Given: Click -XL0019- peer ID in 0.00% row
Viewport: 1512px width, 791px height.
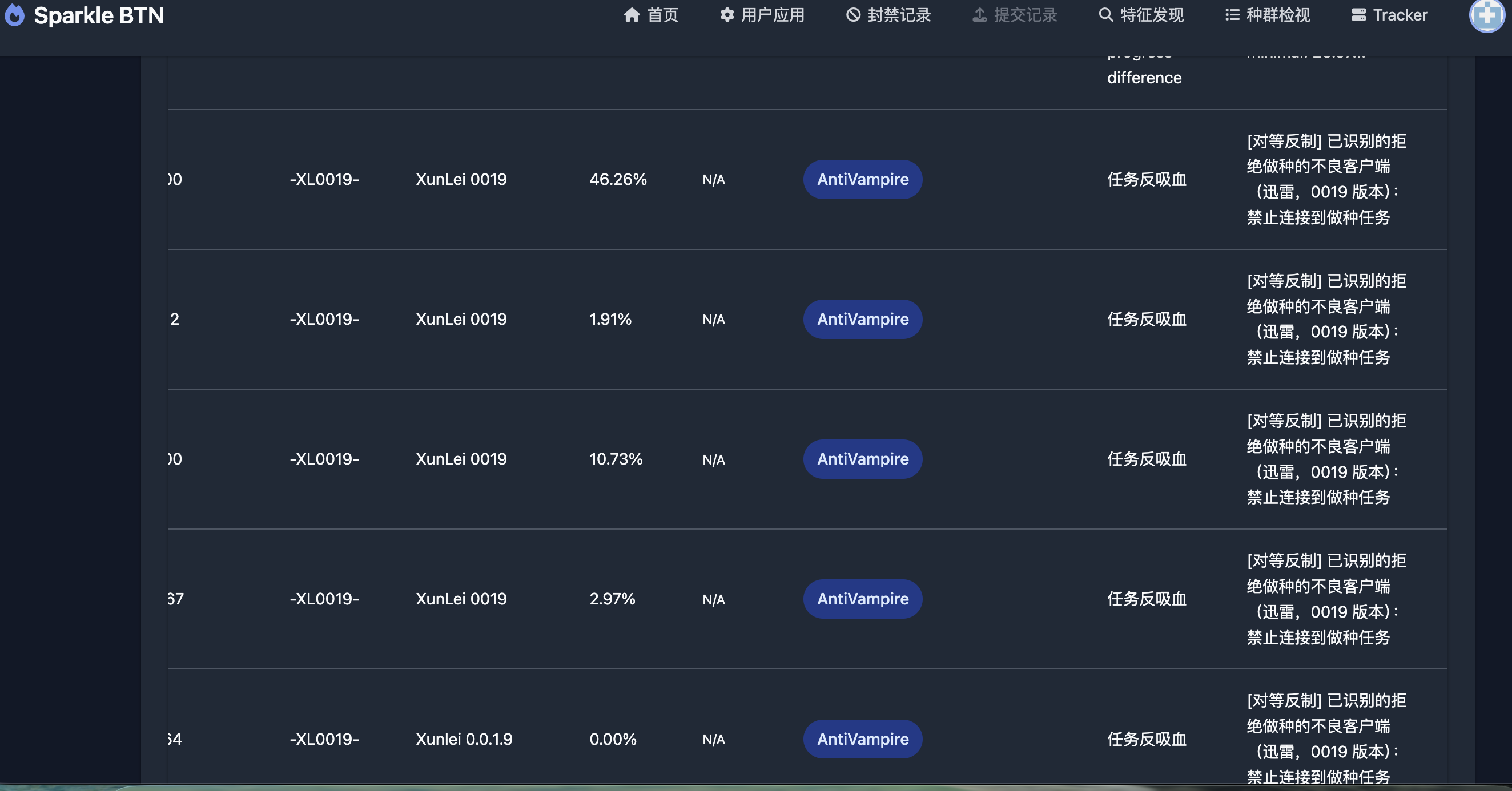Looking at the screenshot, I should pyautogui.click(x=324, y=738).
